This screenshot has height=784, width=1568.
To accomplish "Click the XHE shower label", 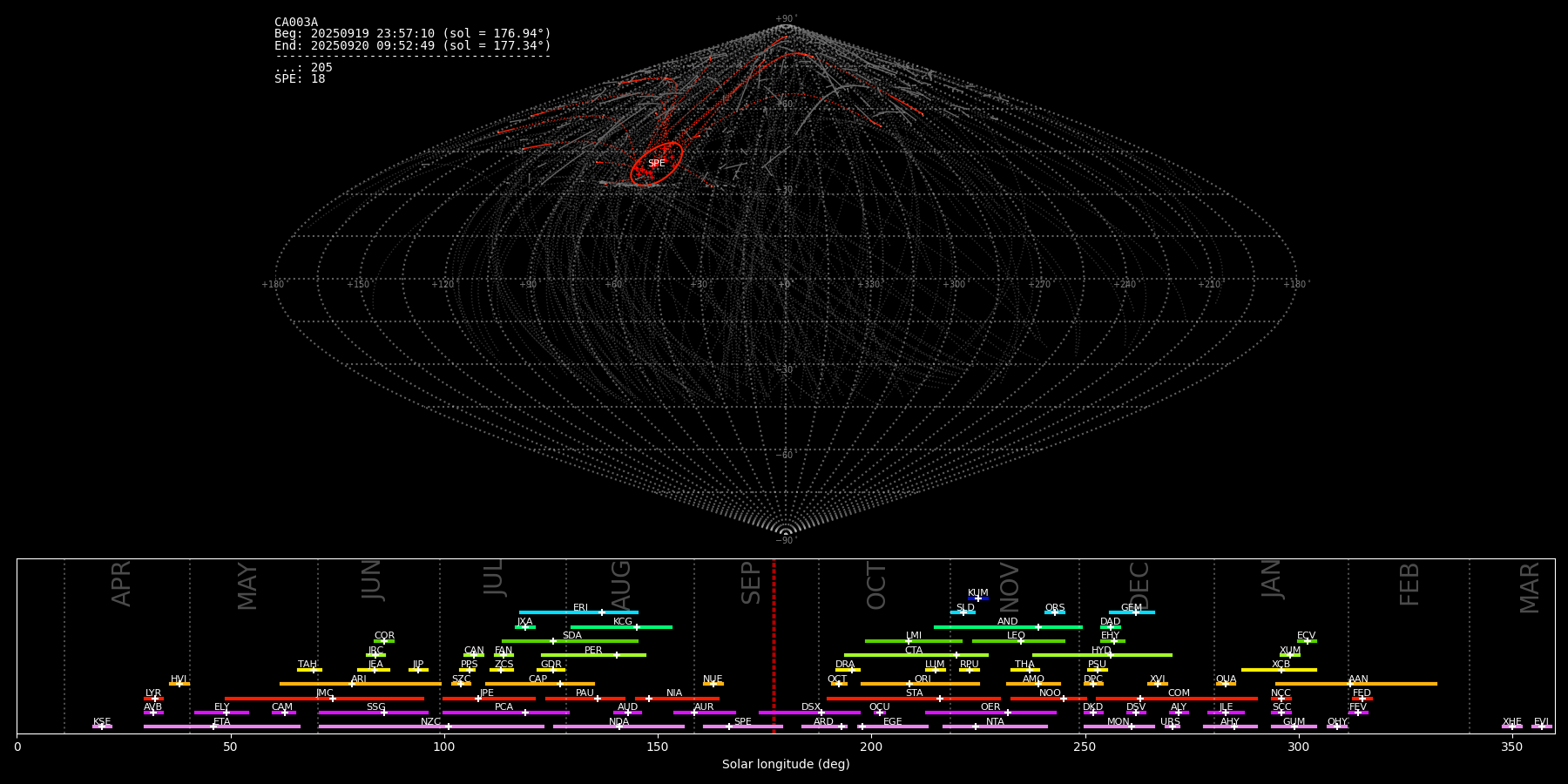I will (x=1511, y=722).
